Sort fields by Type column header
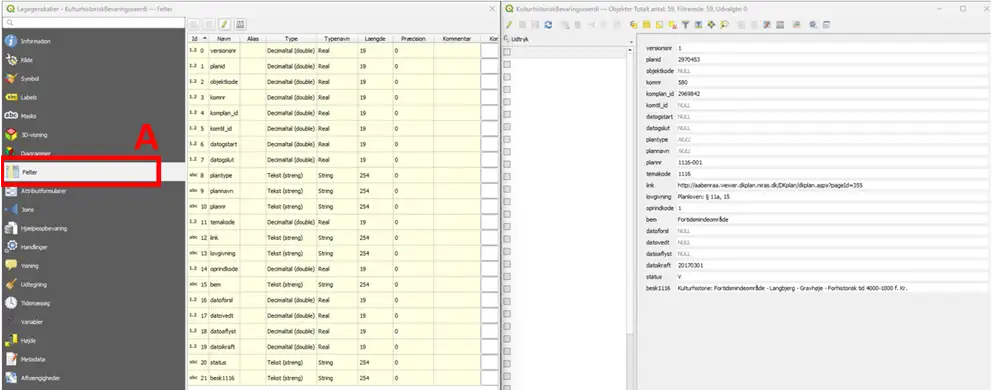This screenshot has height=390, width=992. coord(291,39)
